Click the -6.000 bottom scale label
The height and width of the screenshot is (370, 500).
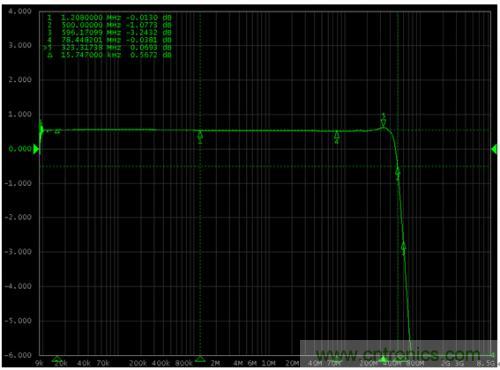point(18,355)
